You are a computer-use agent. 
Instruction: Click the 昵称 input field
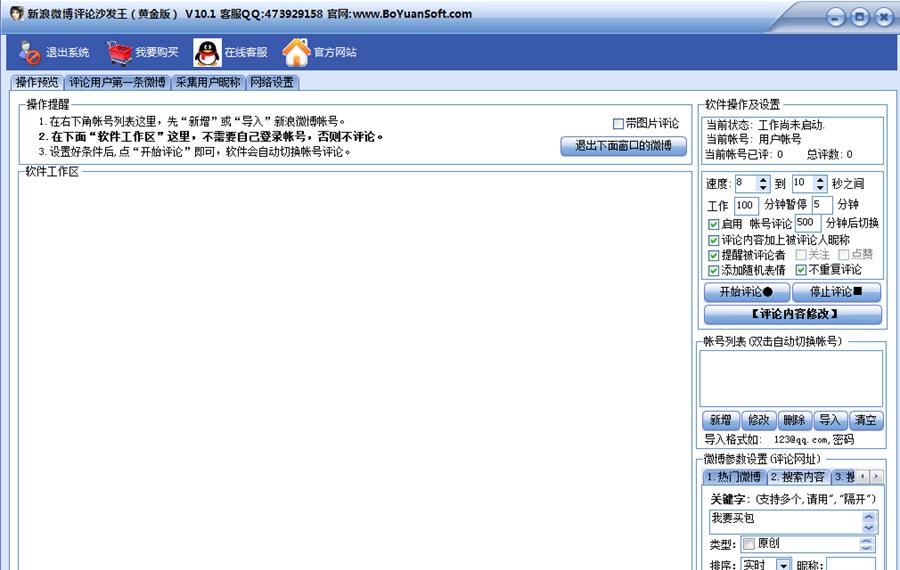[851, 564]
